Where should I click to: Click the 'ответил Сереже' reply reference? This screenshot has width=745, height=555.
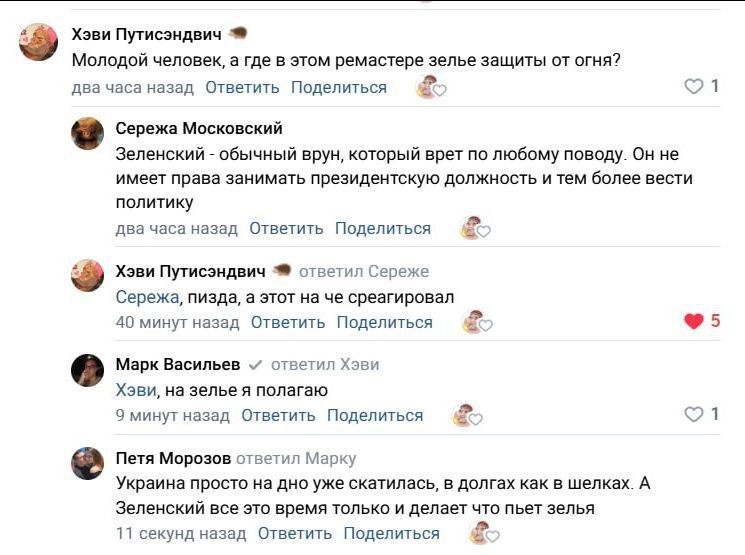tap(364, 271)
